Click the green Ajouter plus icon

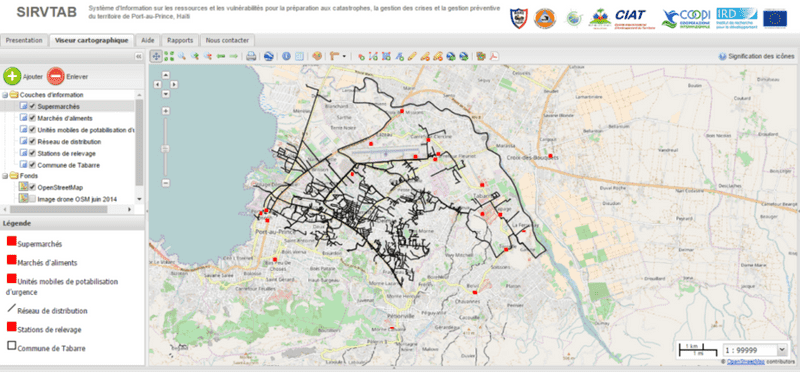tap(12, 76)
